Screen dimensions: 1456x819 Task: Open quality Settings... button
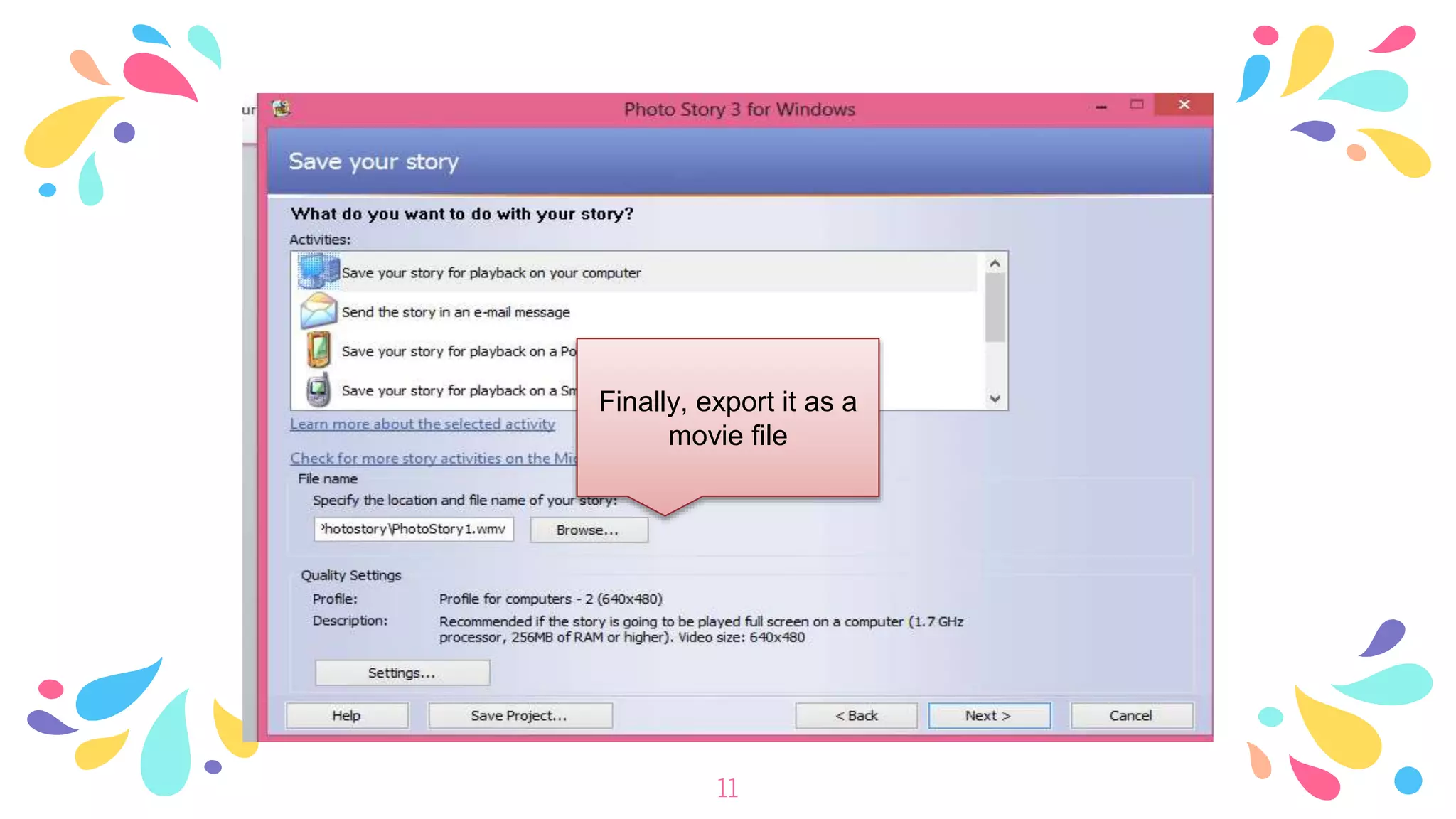coord(402,673)
